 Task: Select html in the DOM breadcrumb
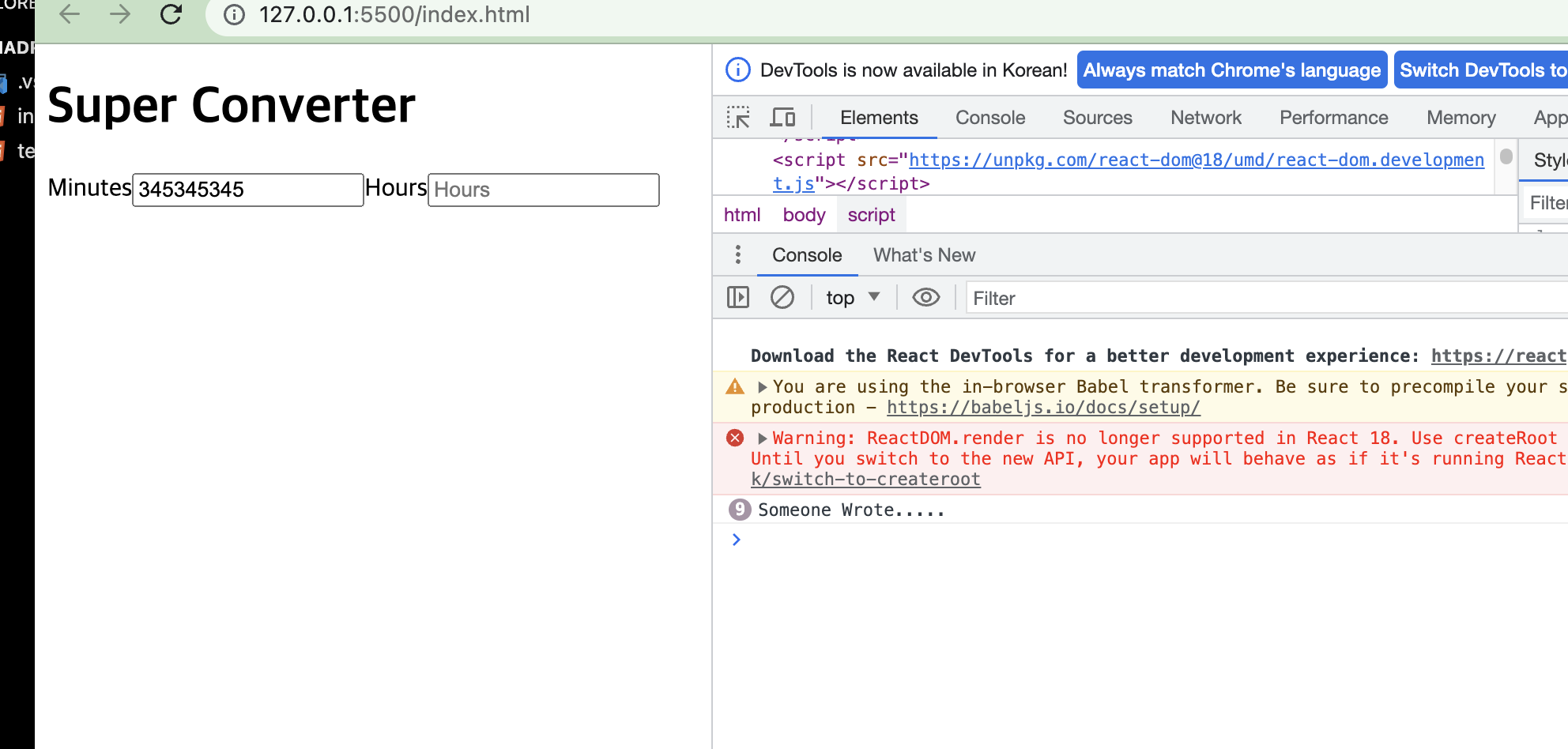(742, 215)
